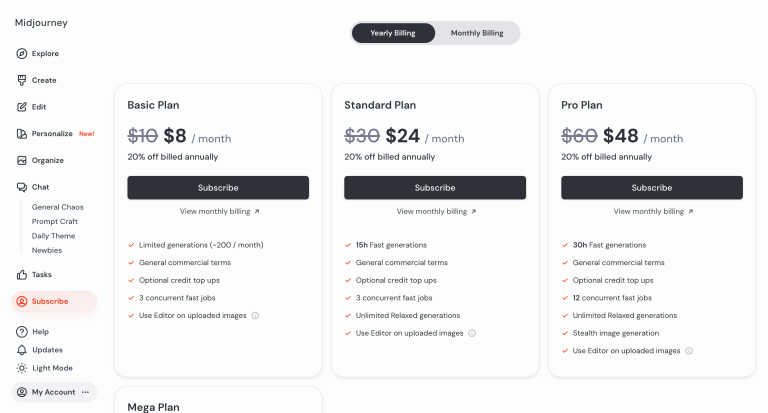This screenshot has width=768, height=413.
Task: Click the Create brush icon
Action: (x=22, y=80)
